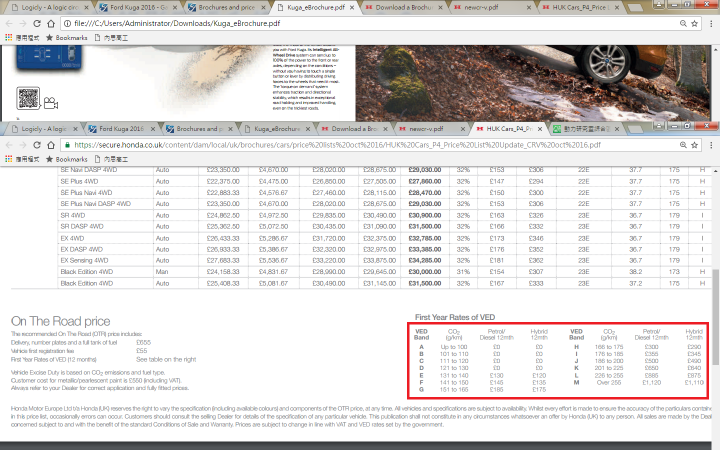Select the "EX Sensing 4WD" row label
Viewport: 720px width, 450px height.
83,261
